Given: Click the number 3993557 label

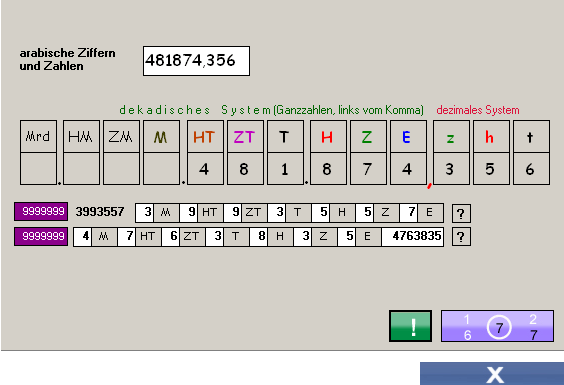Looking at the screenshot, I should (100, 212).
